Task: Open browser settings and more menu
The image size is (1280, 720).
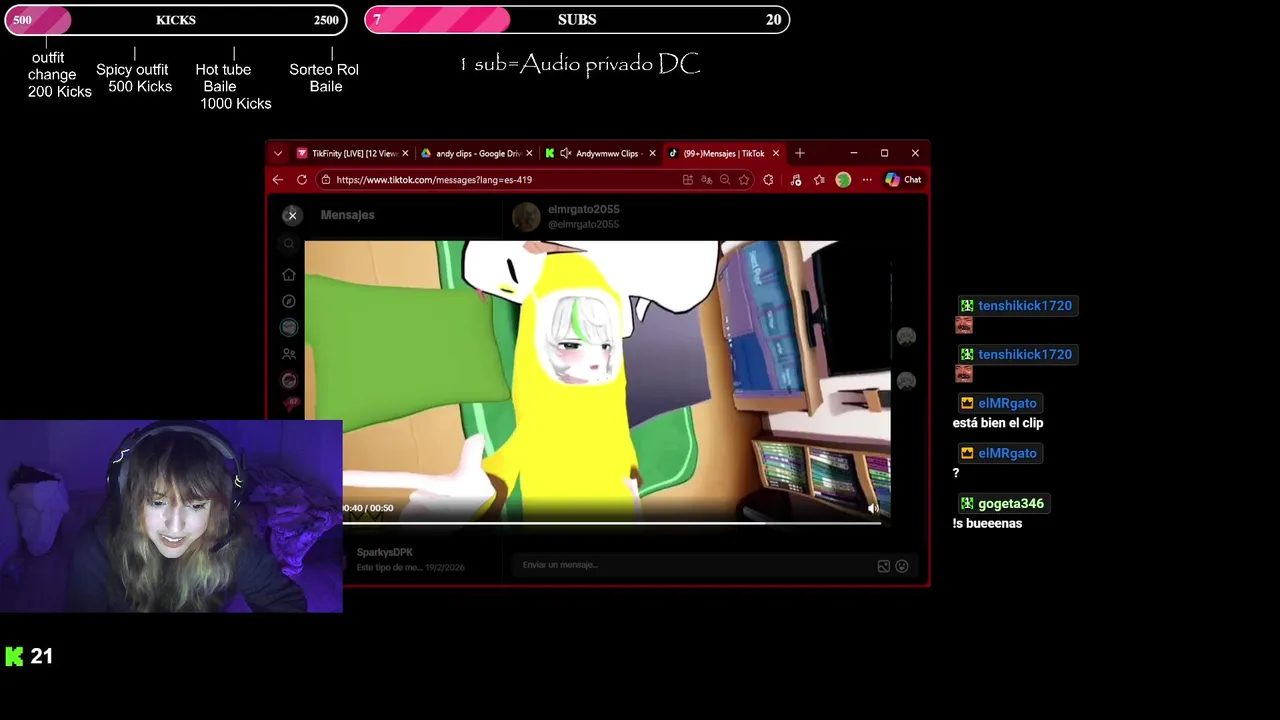Action: click(867, 180)
